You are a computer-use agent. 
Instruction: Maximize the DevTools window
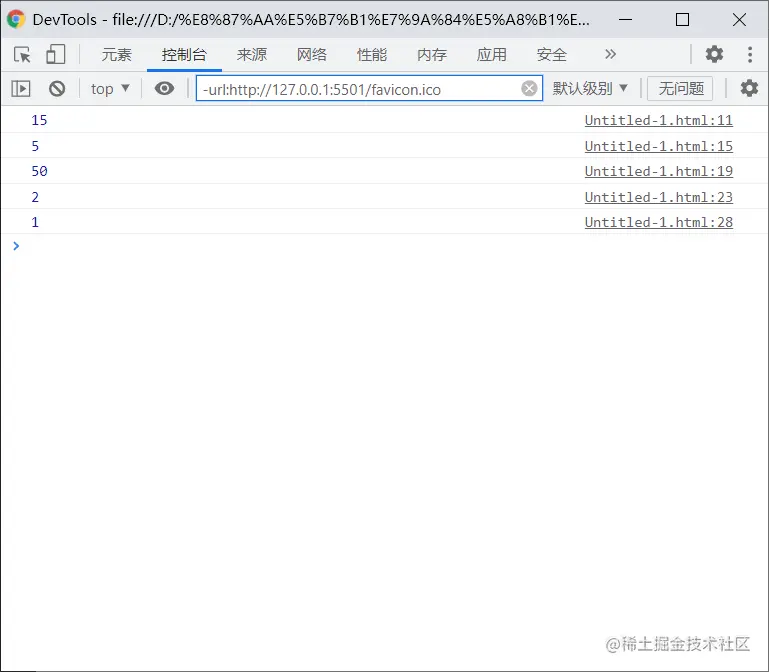click(682, 20)
